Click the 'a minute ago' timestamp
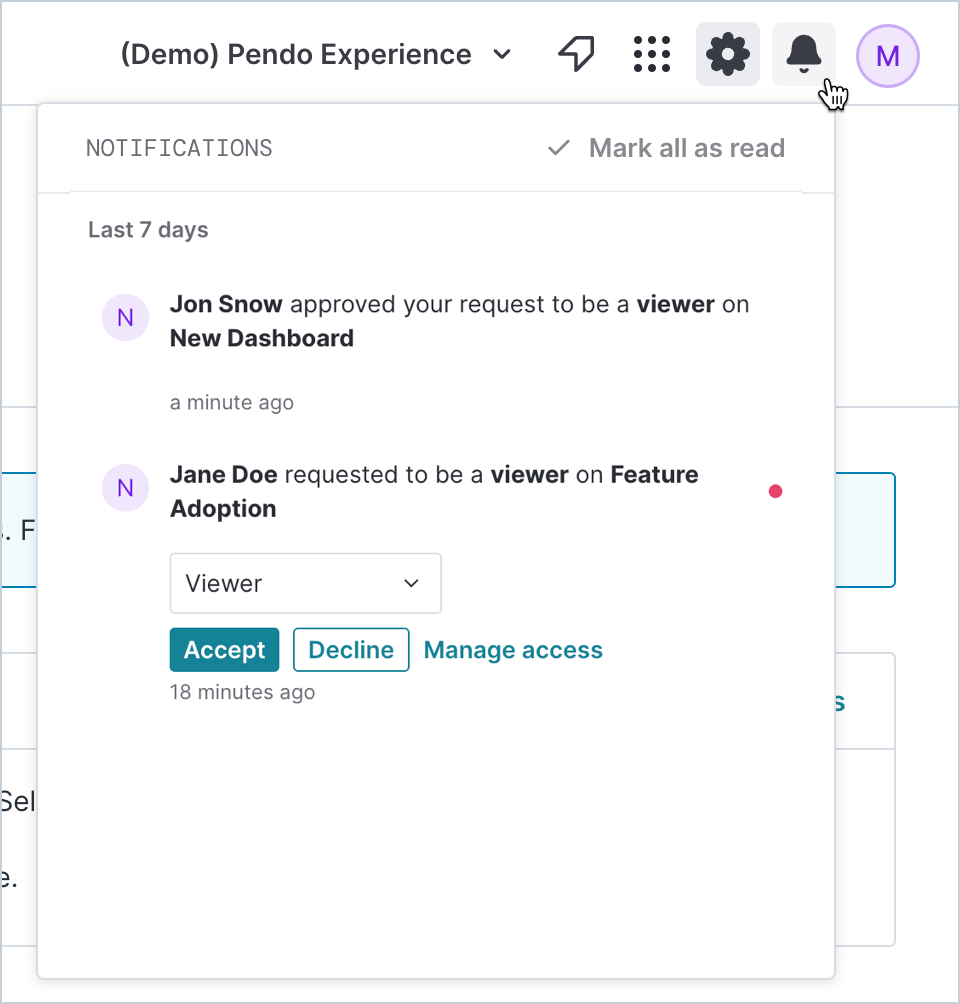Viewport: 960px width, 1004px height. (232, 403)
